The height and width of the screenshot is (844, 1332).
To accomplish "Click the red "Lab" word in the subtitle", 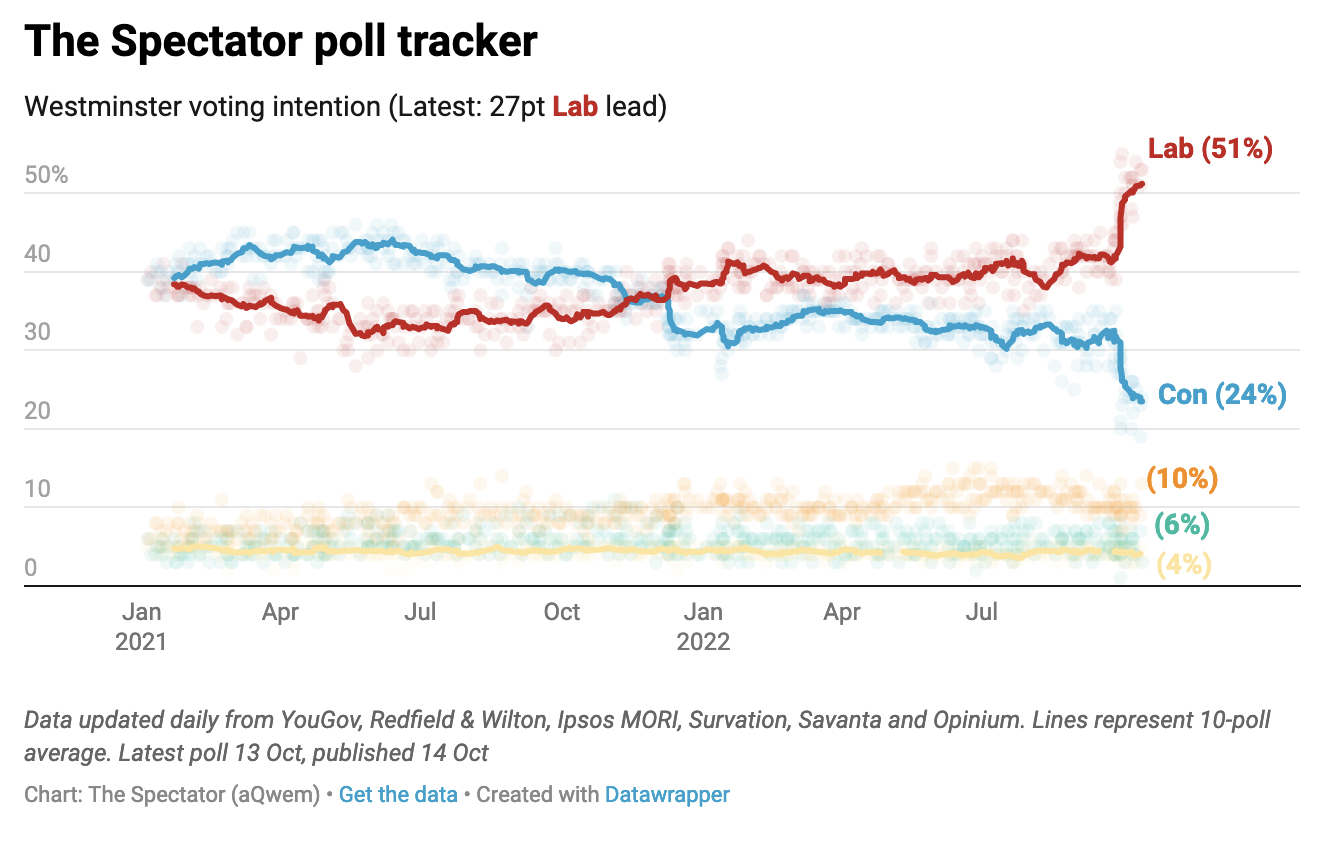I will pyautogui.click(x=575, y=107).
